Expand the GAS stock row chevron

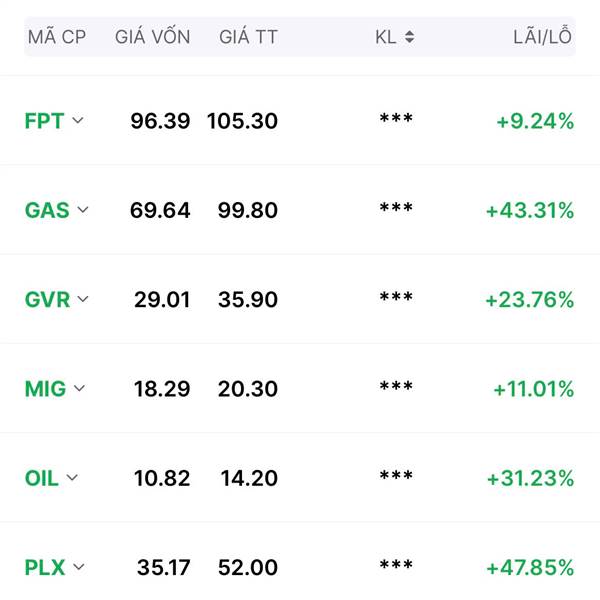(x=83, y=210)
